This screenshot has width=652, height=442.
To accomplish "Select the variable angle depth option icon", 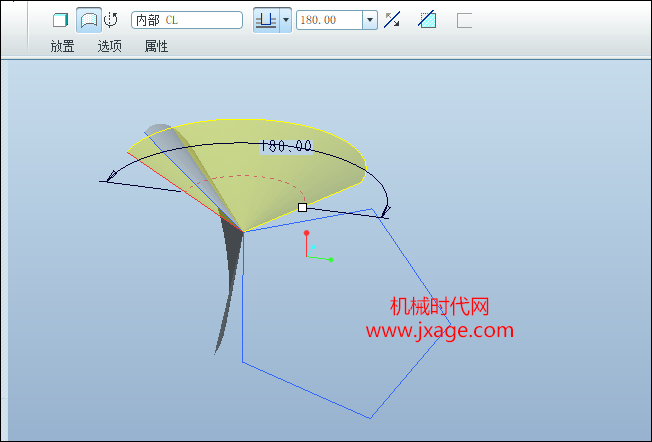I will (x=266, y=20).
